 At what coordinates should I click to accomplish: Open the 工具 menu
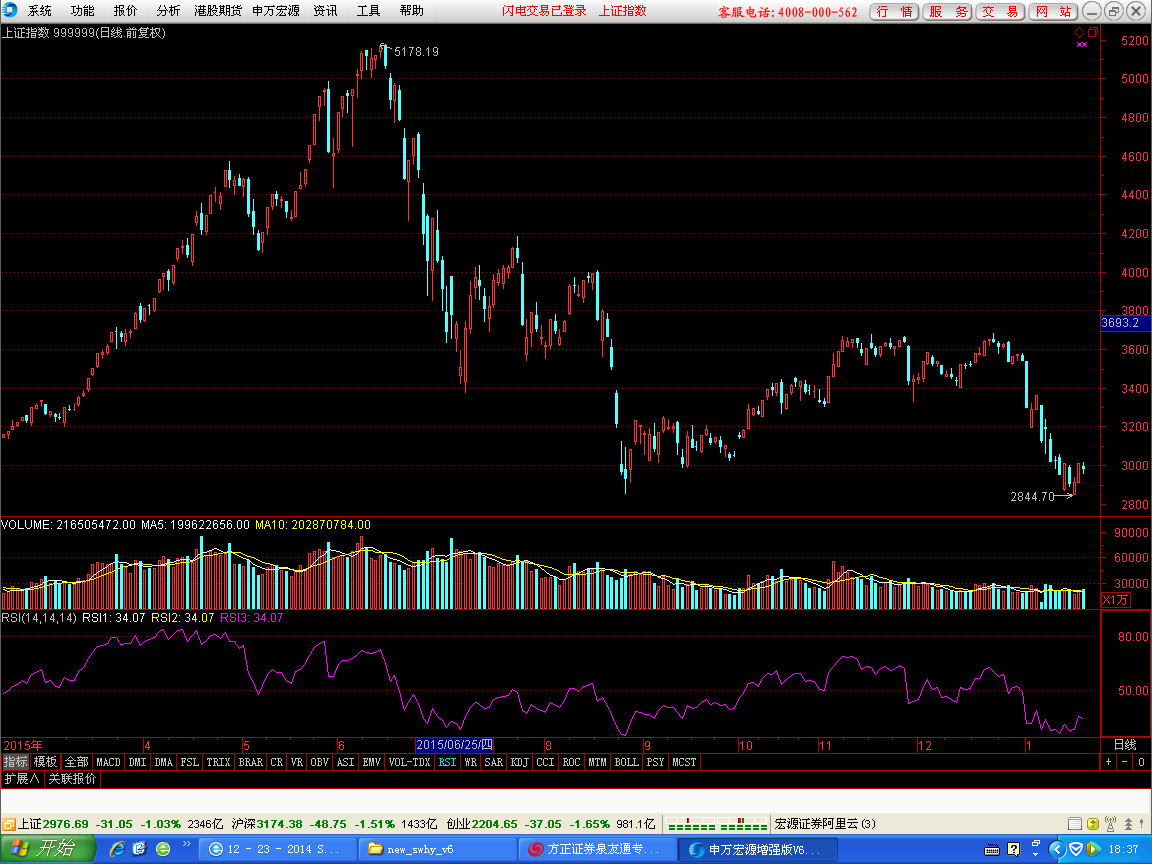(x=369, y=11)
